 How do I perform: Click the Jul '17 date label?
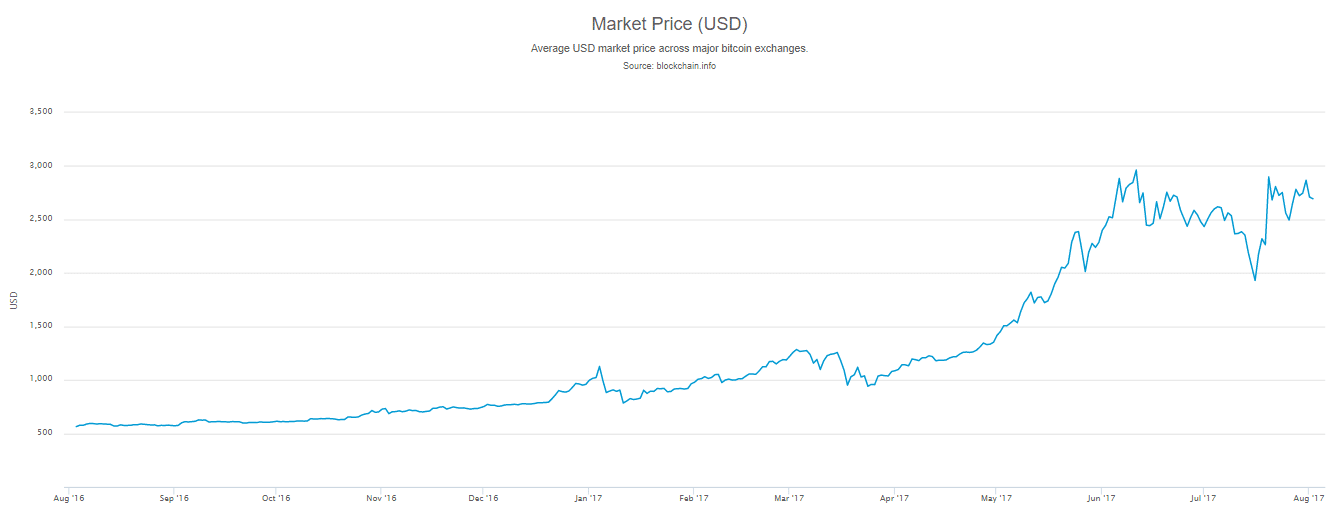1203,497
